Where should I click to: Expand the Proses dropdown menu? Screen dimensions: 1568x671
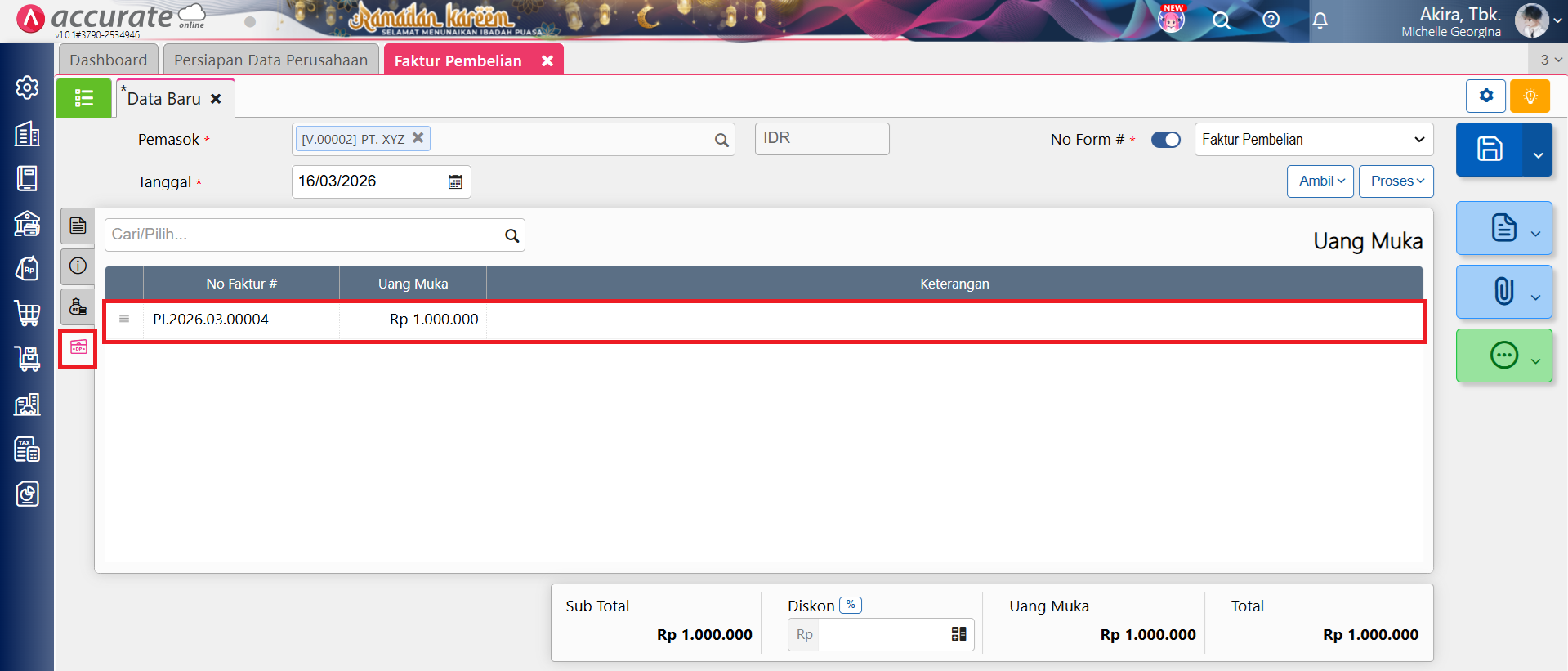tap(1396, 181)
